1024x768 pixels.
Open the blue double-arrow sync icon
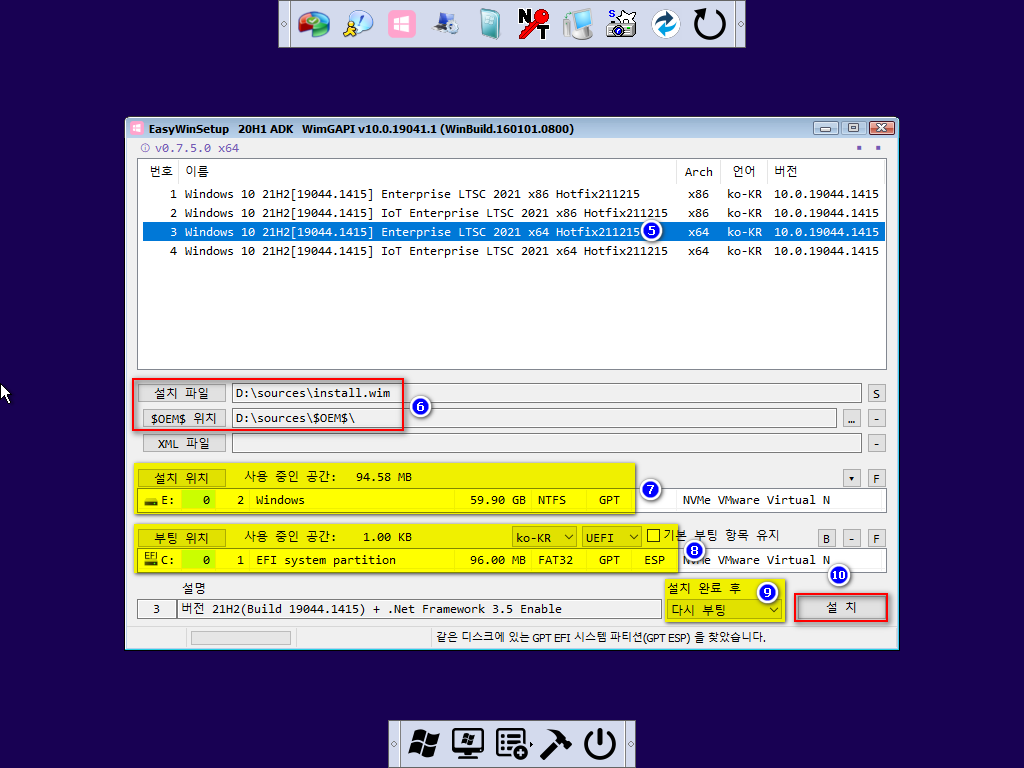click(x=665, y=24)
